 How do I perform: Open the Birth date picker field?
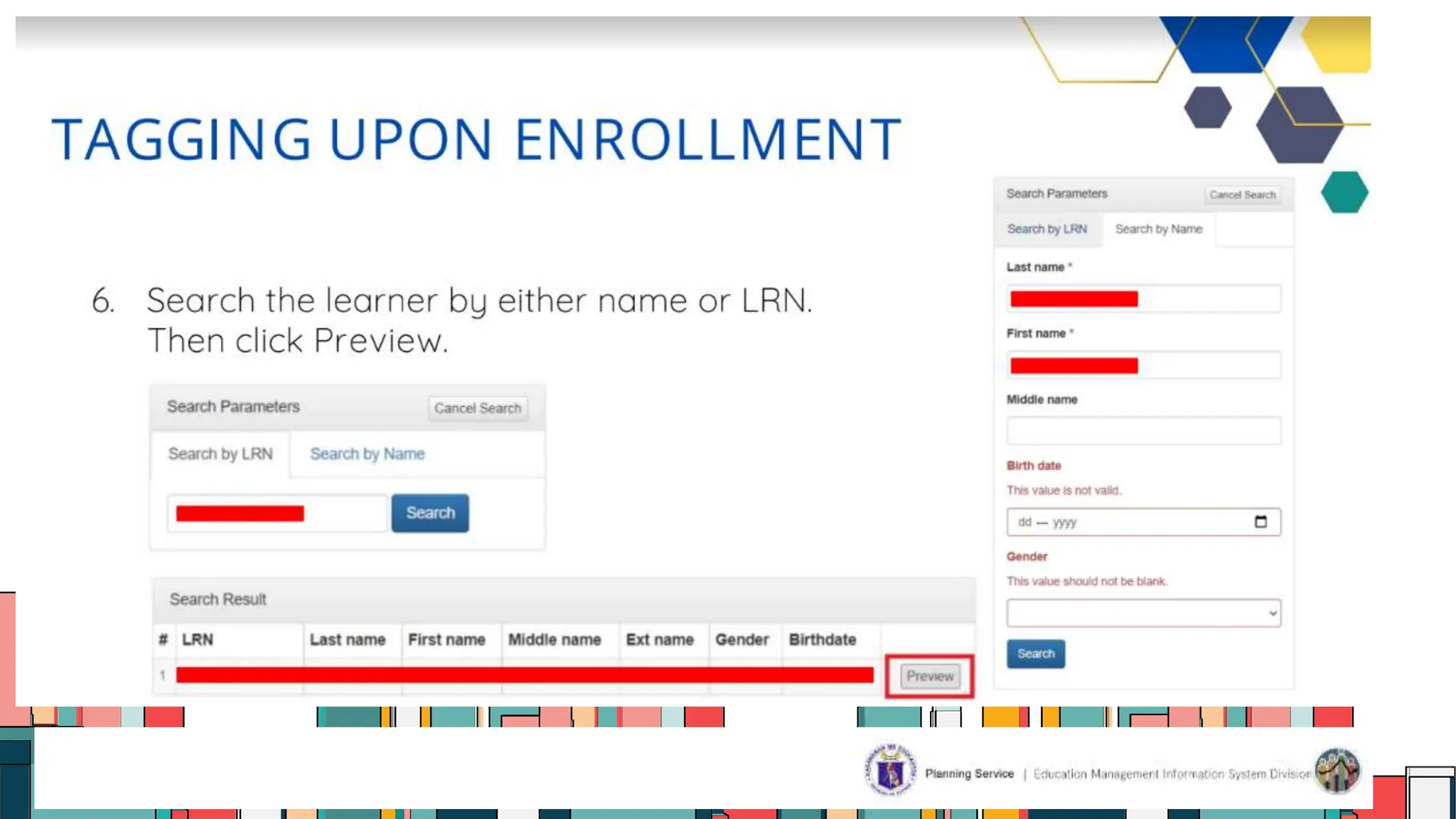[x=1130, y=522]
